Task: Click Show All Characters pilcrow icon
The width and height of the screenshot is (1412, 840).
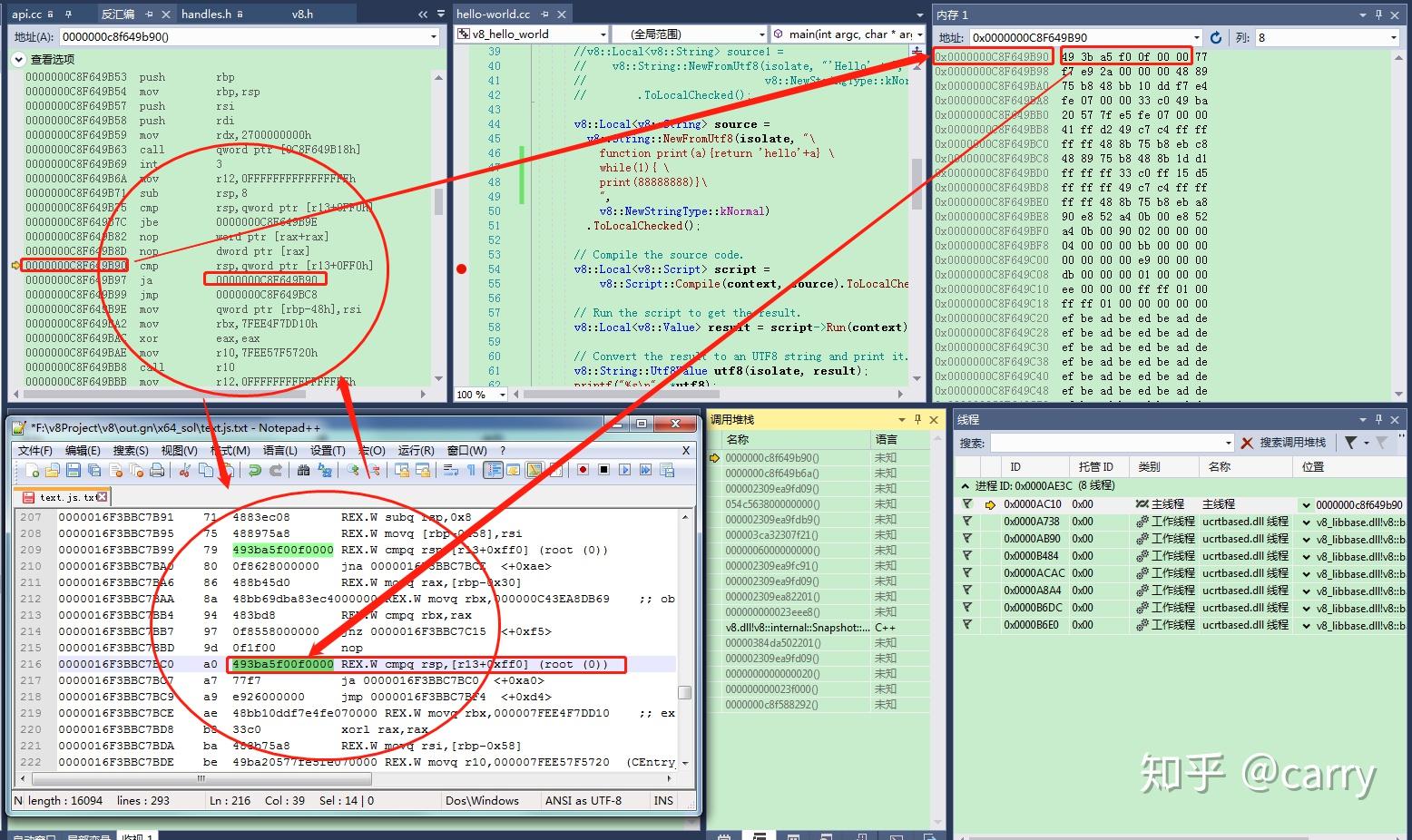Action: pos(471,470)
